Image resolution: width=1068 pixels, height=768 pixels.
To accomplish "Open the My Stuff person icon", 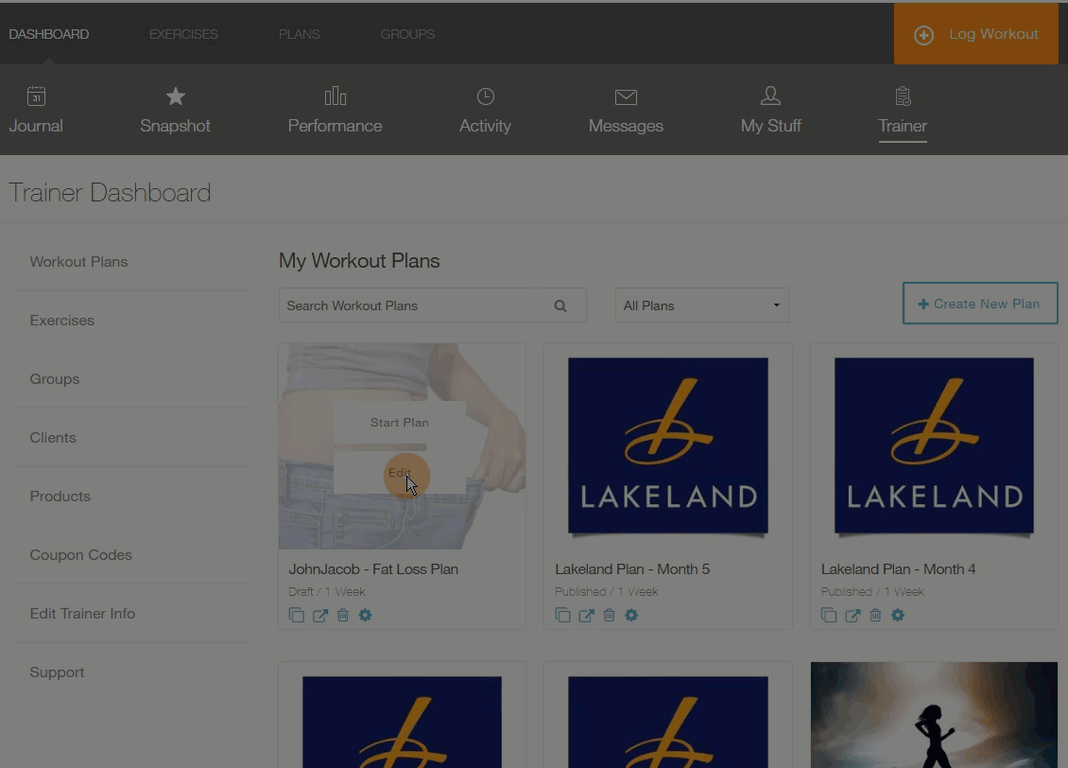I will pyautogui.click(x=770, y=97).
